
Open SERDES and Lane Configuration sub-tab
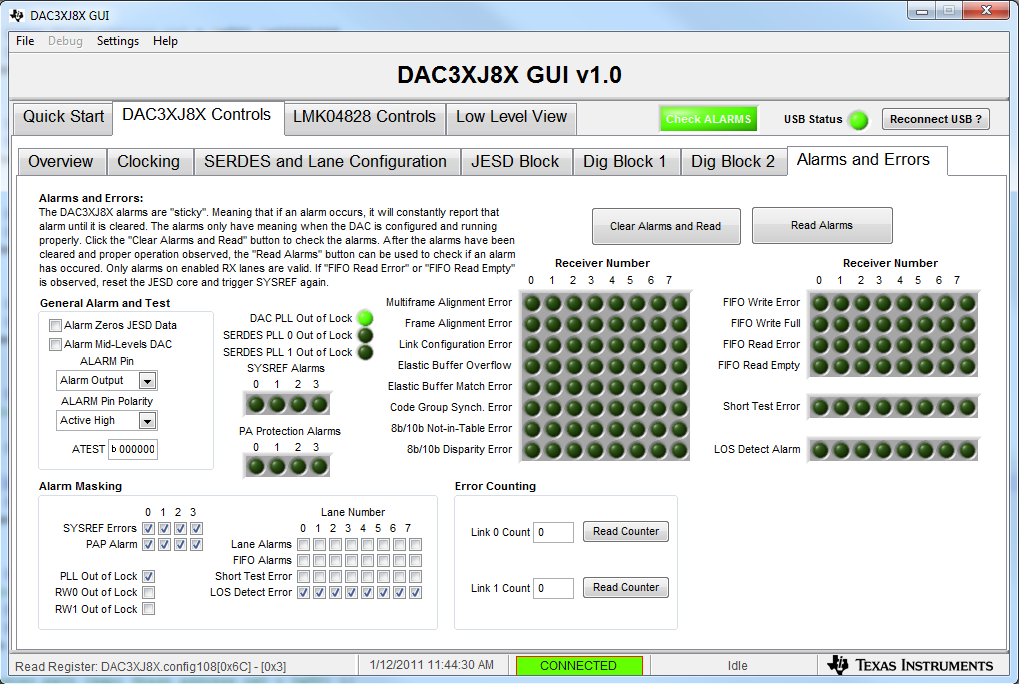(x=326, y=162)
